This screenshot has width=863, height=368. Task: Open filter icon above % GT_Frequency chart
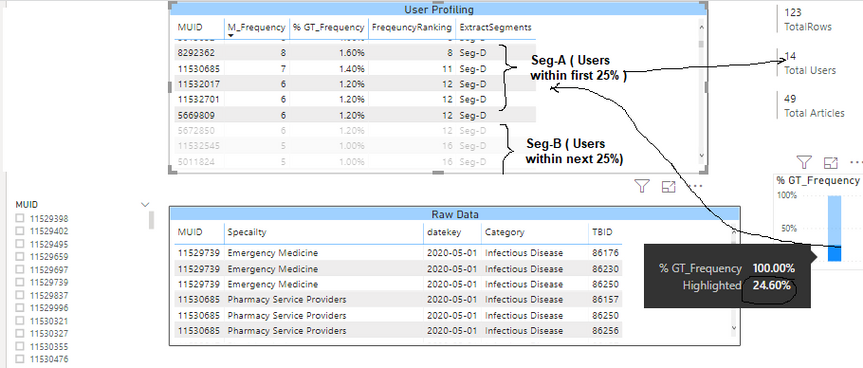coord(804,162)
